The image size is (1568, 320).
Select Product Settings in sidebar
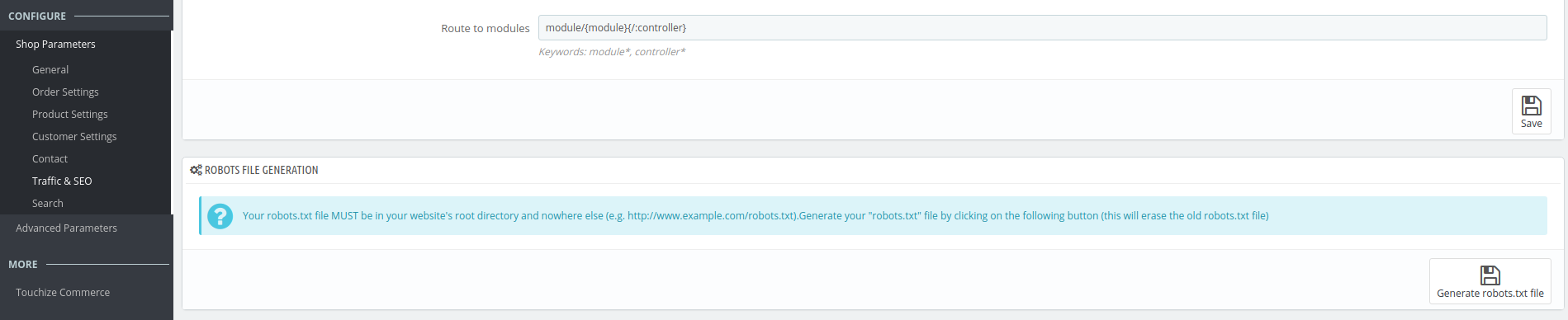tap(70, 115)
